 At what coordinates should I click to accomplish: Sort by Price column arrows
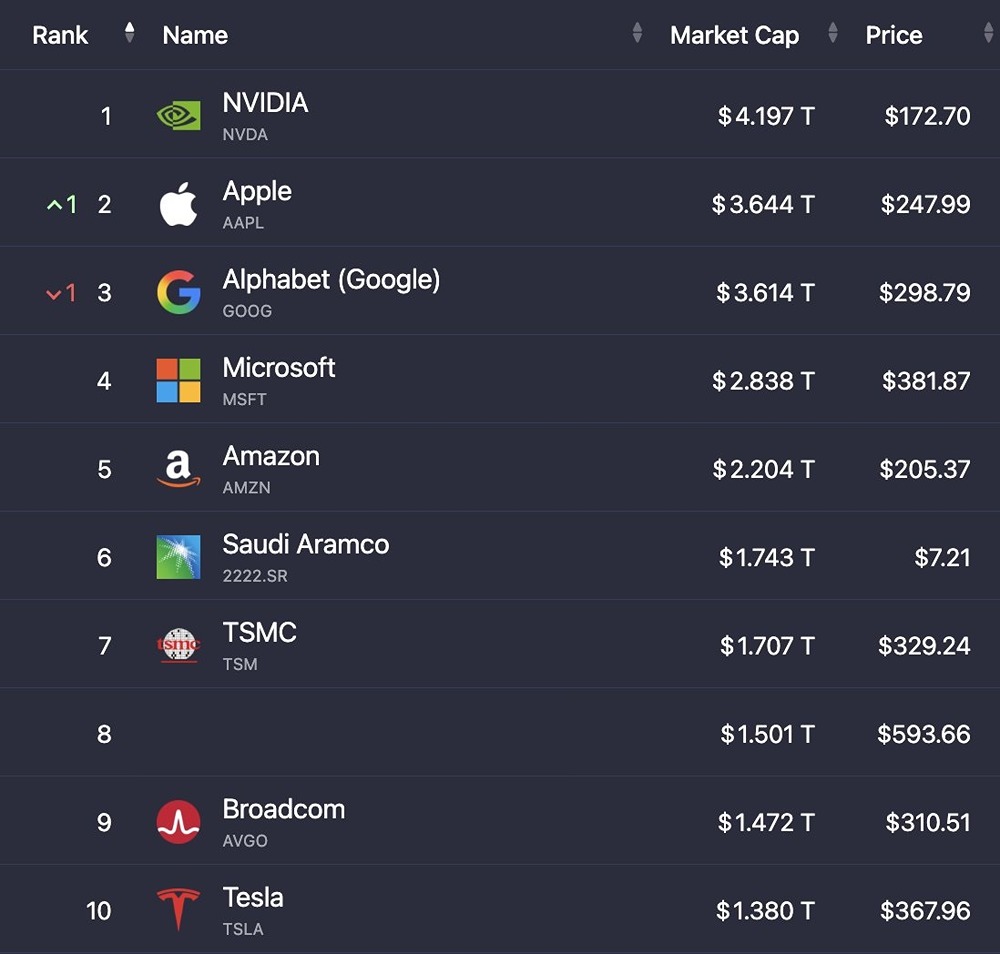click(988, 34)
